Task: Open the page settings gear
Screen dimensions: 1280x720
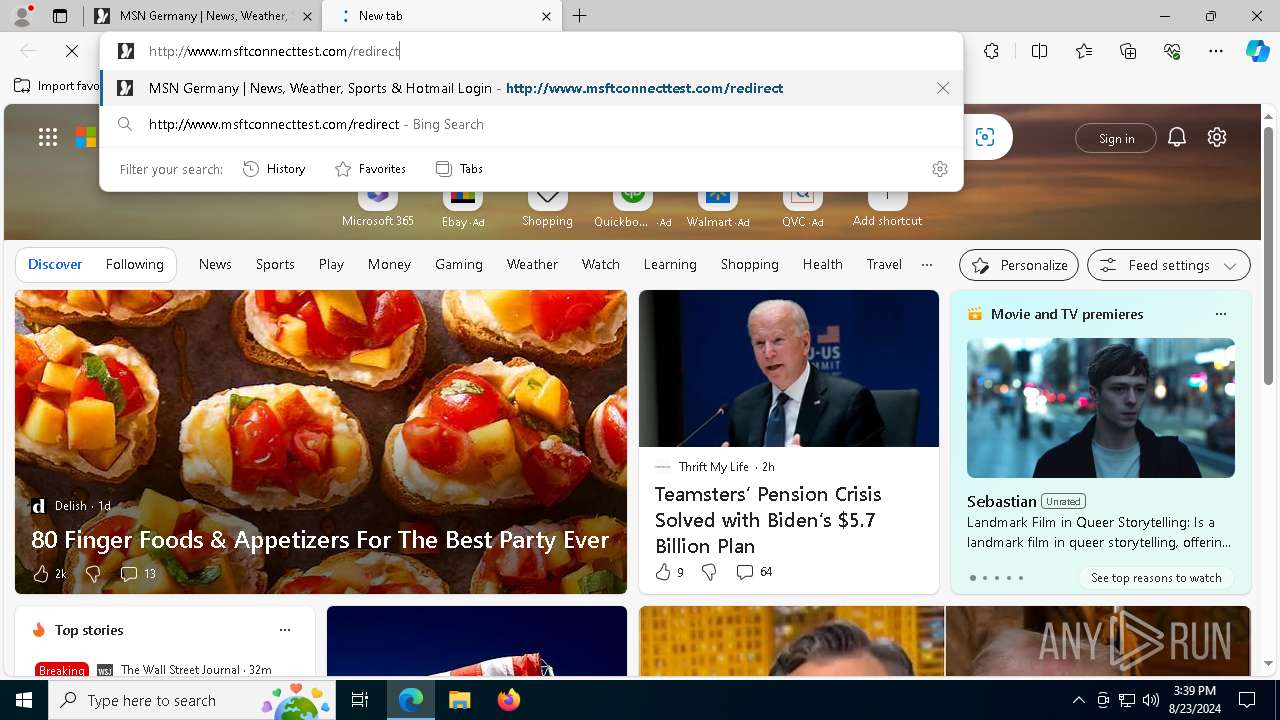Action: tap(1217, 137)
